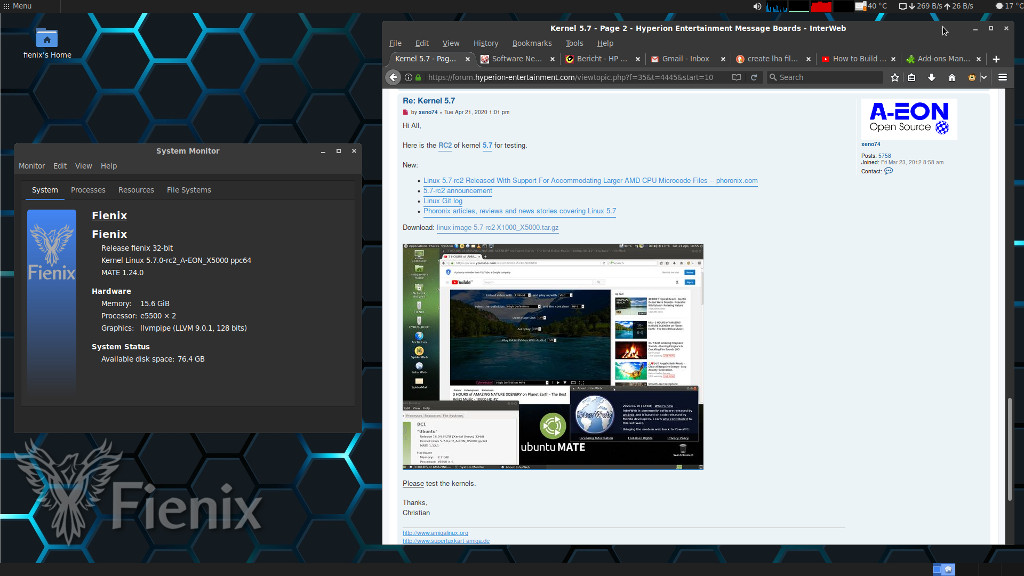1024x576 pixels.
Task: Click the green padlock security icon
Action: pos(418,77)
